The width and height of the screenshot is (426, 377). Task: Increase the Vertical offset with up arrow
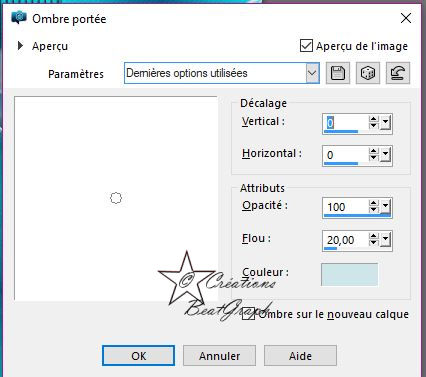coord(373,119)
